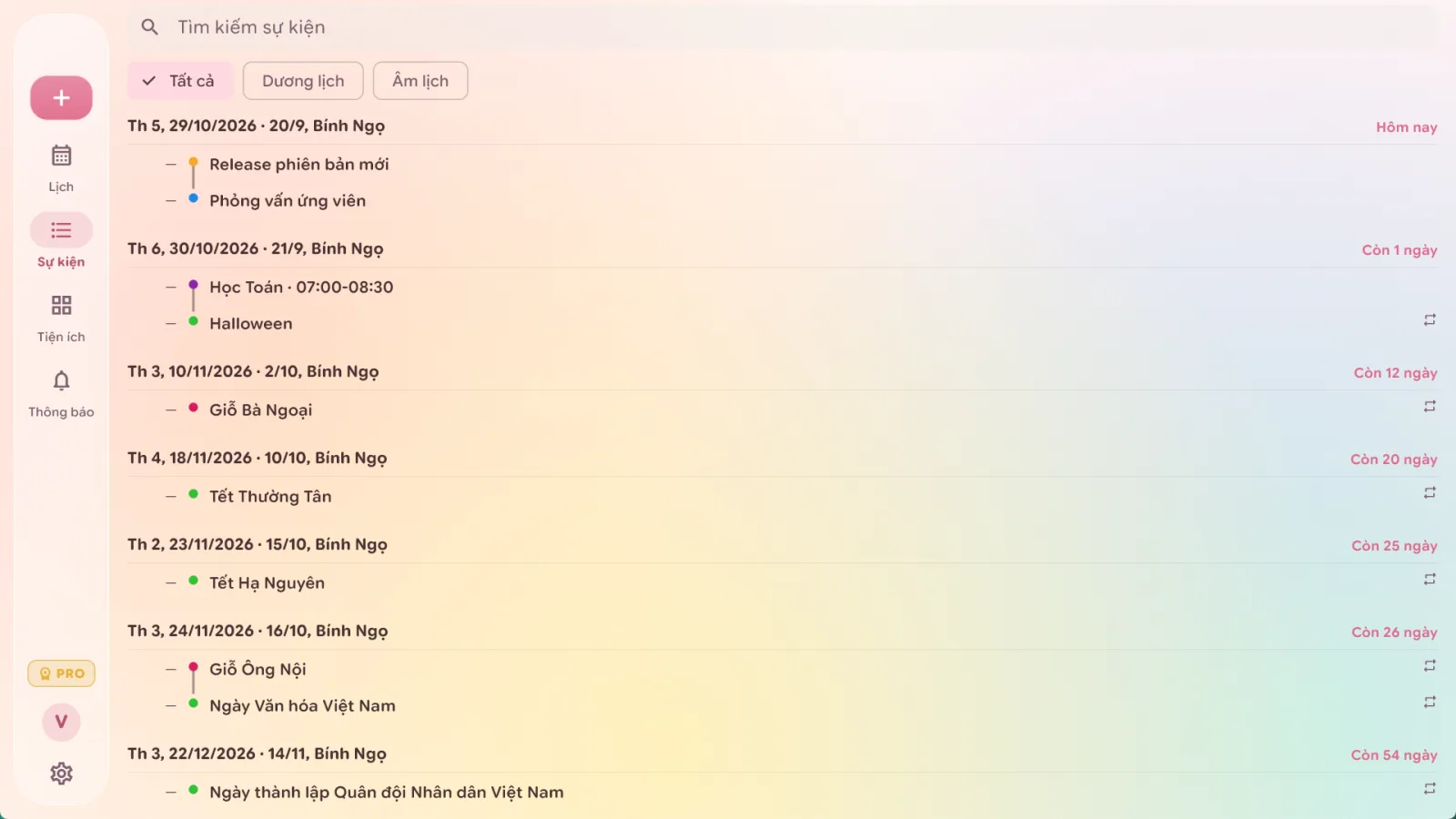Open the Tiện ích utilities grid
This screenshot has width=1456, height=819.
61,318
